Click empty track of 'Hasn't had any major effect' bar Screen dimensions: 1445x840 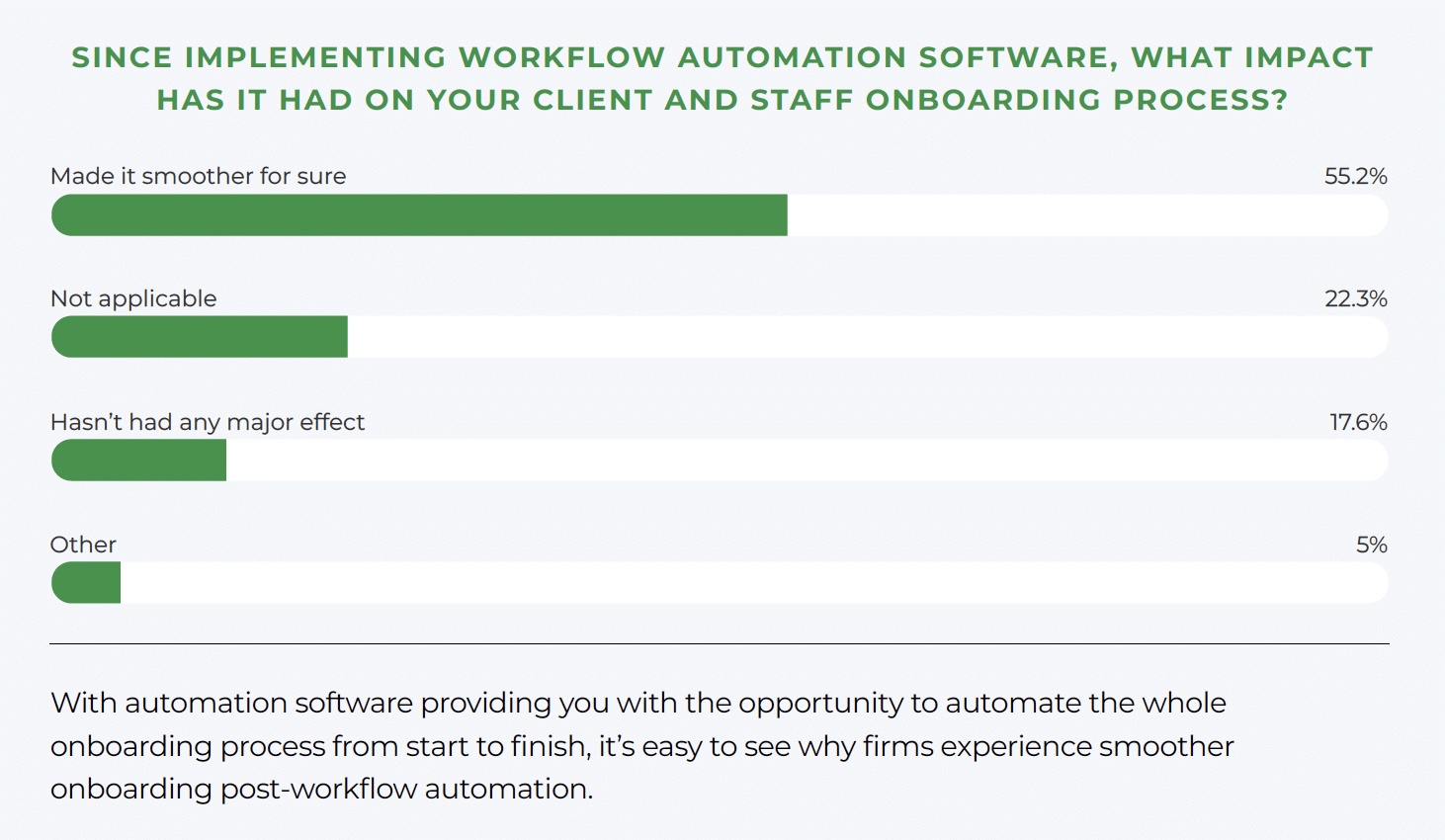point(806,461)
